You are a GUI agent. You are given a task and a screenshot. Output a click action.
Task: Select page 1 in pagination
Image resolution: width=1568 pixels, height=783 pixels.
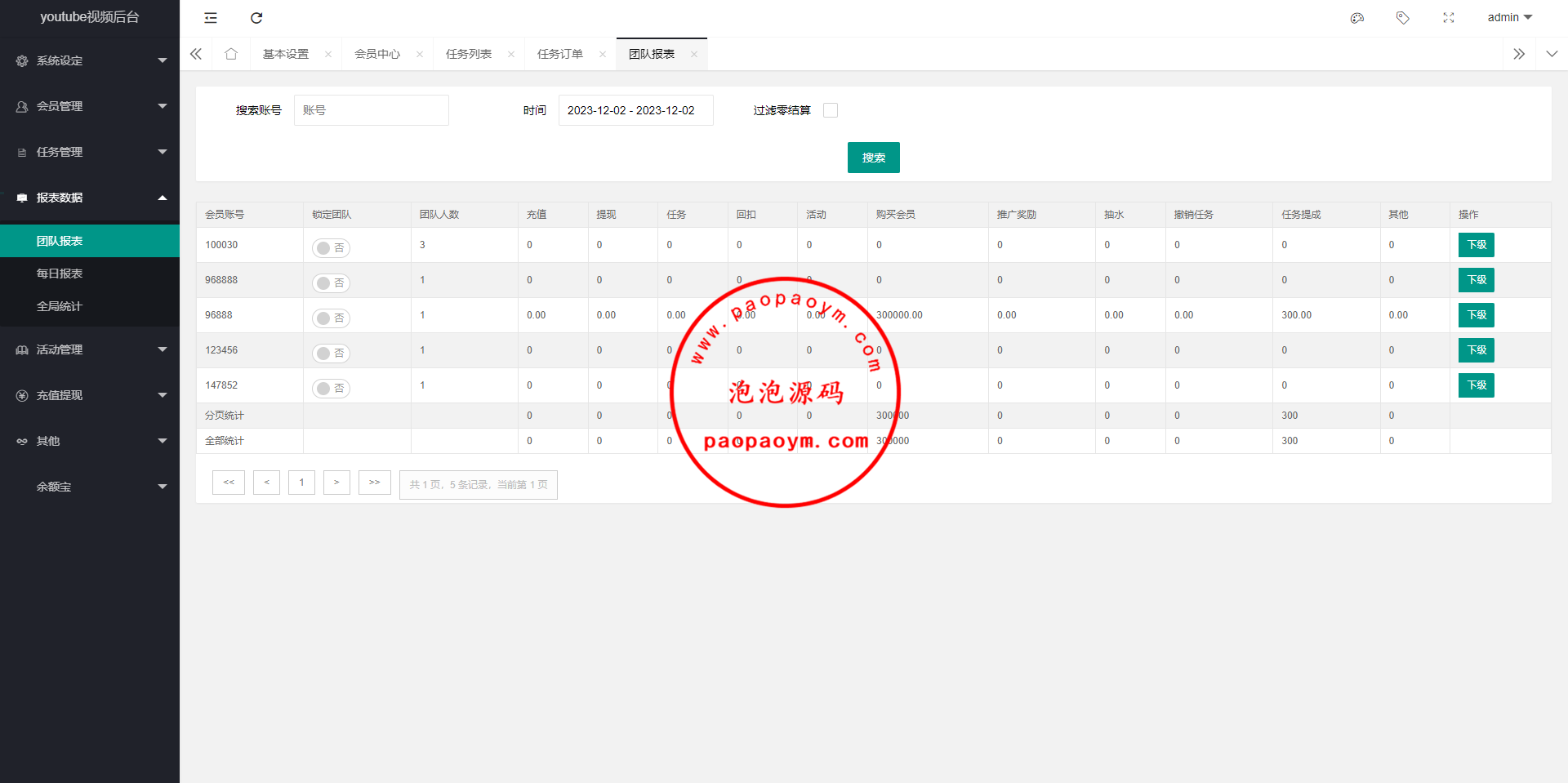(301, 483)
